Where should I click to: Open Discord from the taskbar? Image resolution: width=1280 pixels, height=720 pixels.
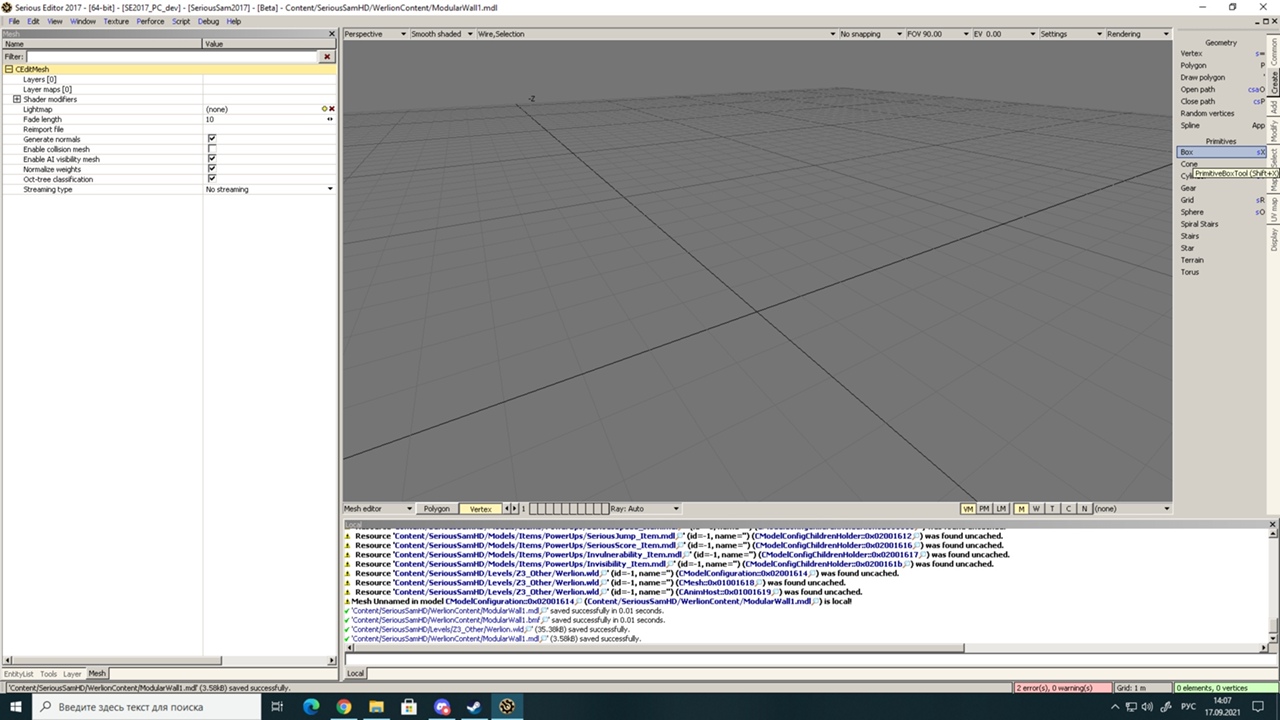pyautogui.click(x=443, y=707)
